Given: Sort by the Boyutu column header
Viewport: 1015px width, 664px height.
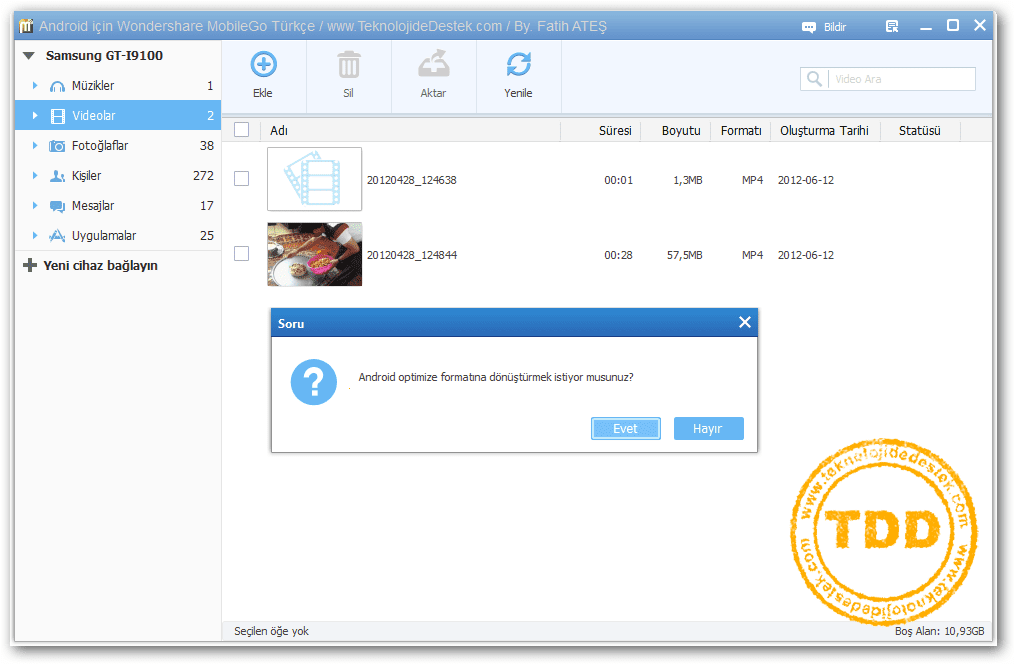Looking at the screenshot, I should (x=676, y=131).
